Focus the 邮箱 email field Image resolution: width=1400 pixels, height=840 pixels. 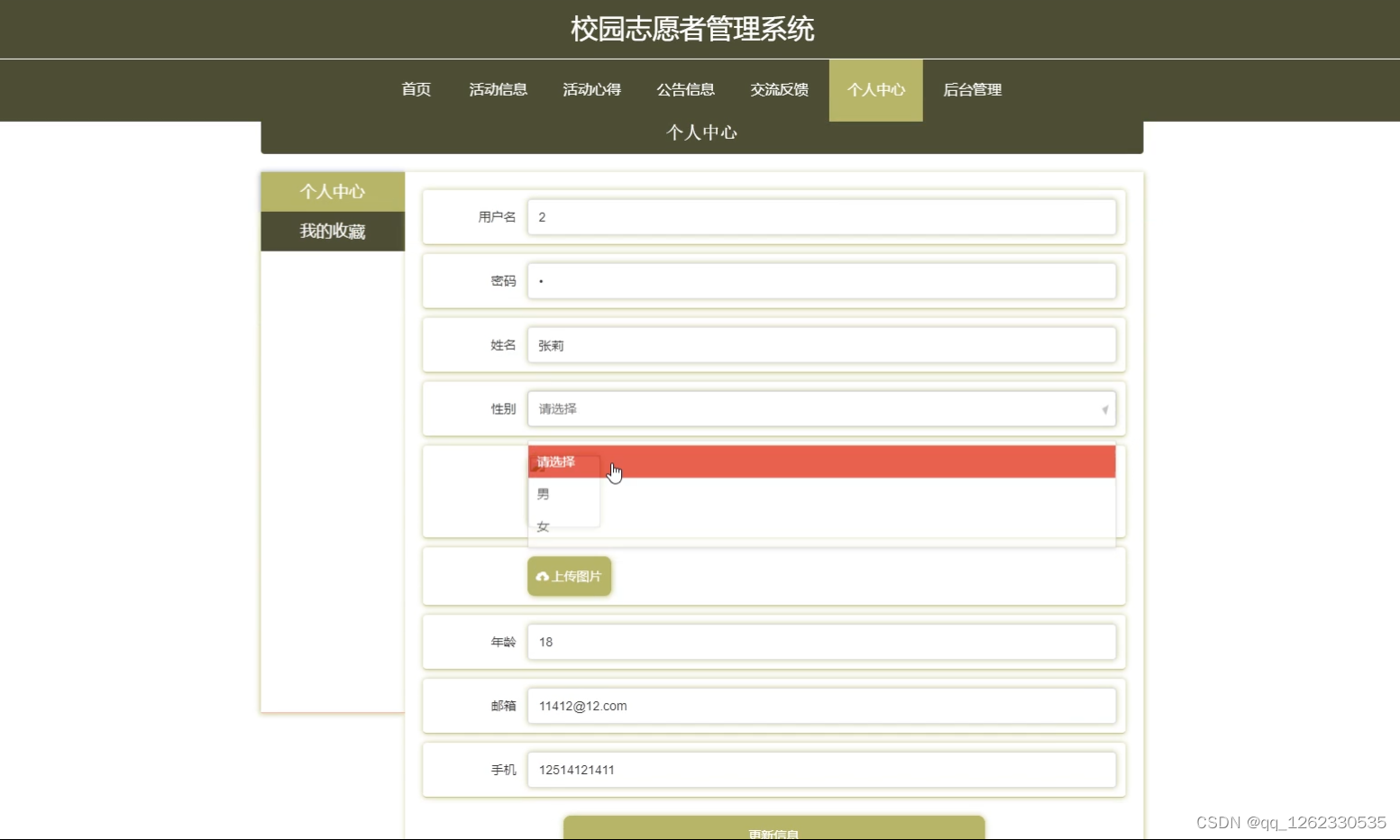[x=821, y=707]
